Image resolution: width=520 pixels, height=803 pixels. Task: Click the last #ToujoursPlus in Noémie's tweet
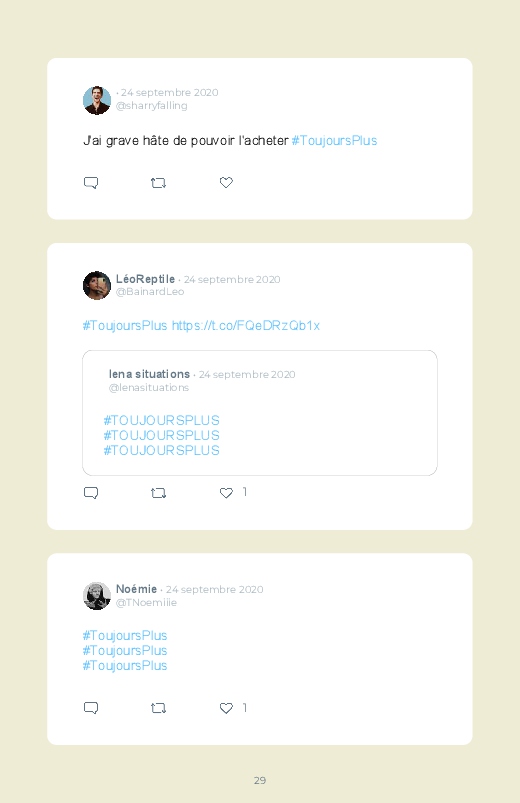pyautogui.click(x=125, y=666)
